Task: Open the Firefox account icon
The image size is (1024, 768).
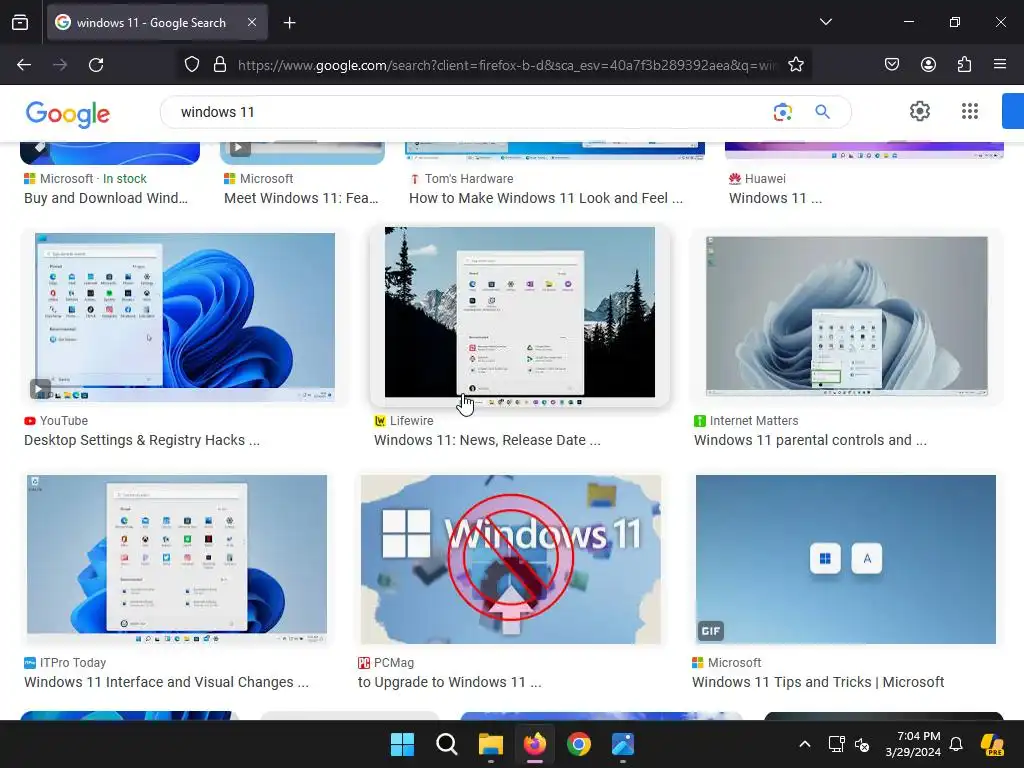Action: point(928,65)
